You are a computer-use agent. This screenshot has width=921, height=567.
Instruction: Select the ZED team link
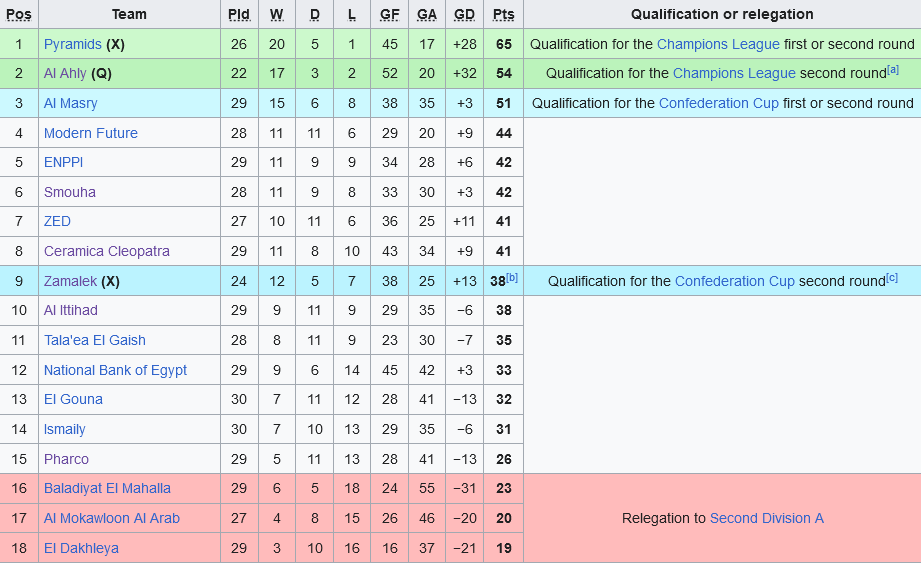(x=57, y=221)
